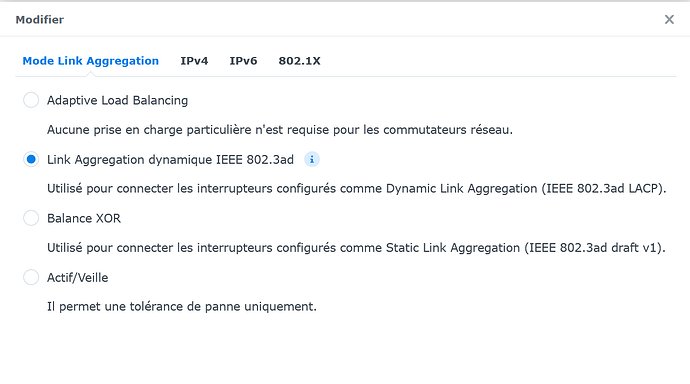This screenshot has width=690, height=384.
Task: Click the Actif/Veille label text
Action: [x=77, y=278]
